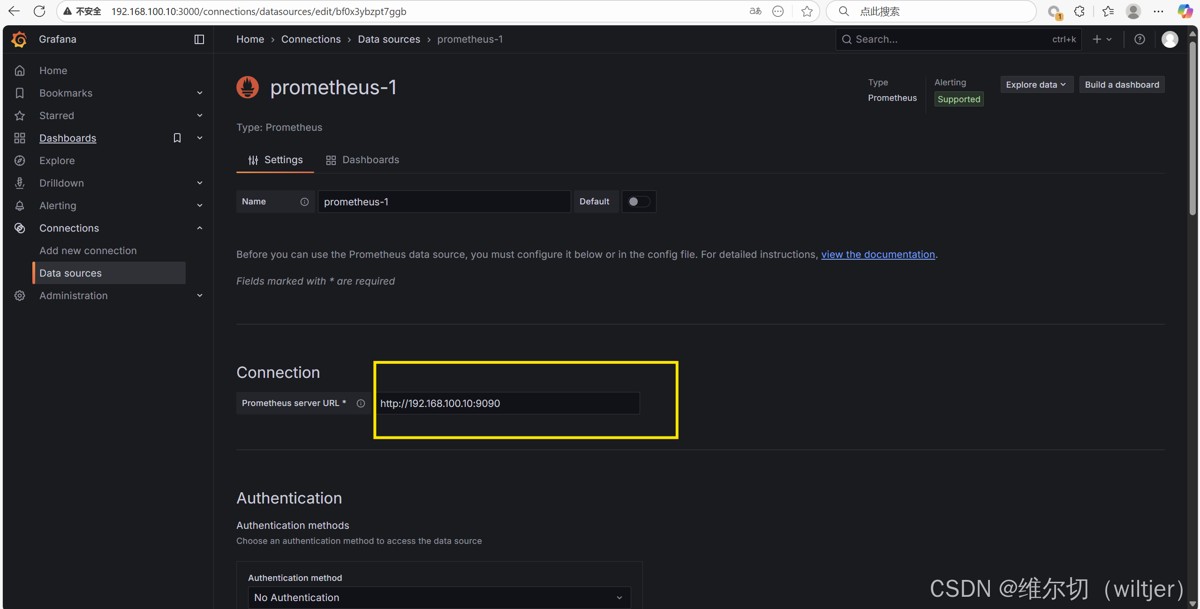Expand the Dashboards section chevron
Screen dimensions: 1200x609
[x=199, y=138]
